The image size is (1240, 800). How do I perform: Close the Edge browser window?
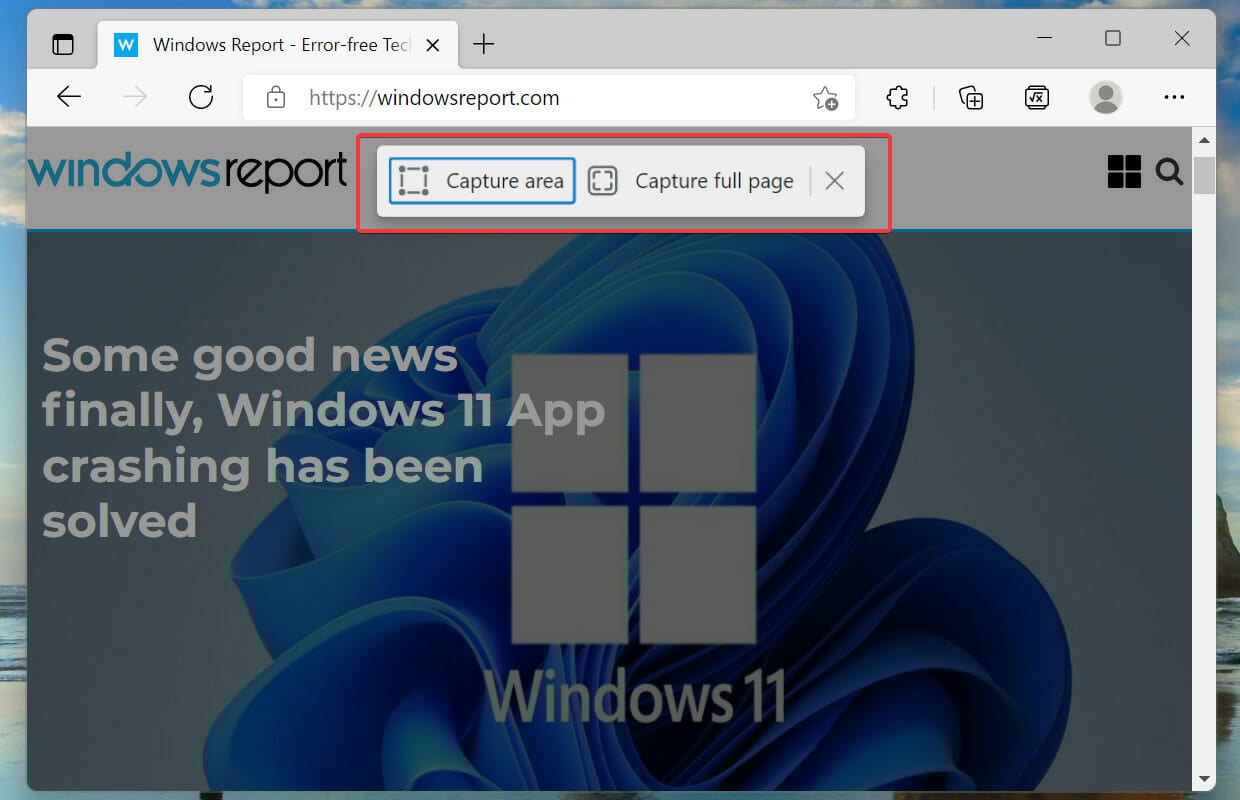click(x=1182, y=39)
